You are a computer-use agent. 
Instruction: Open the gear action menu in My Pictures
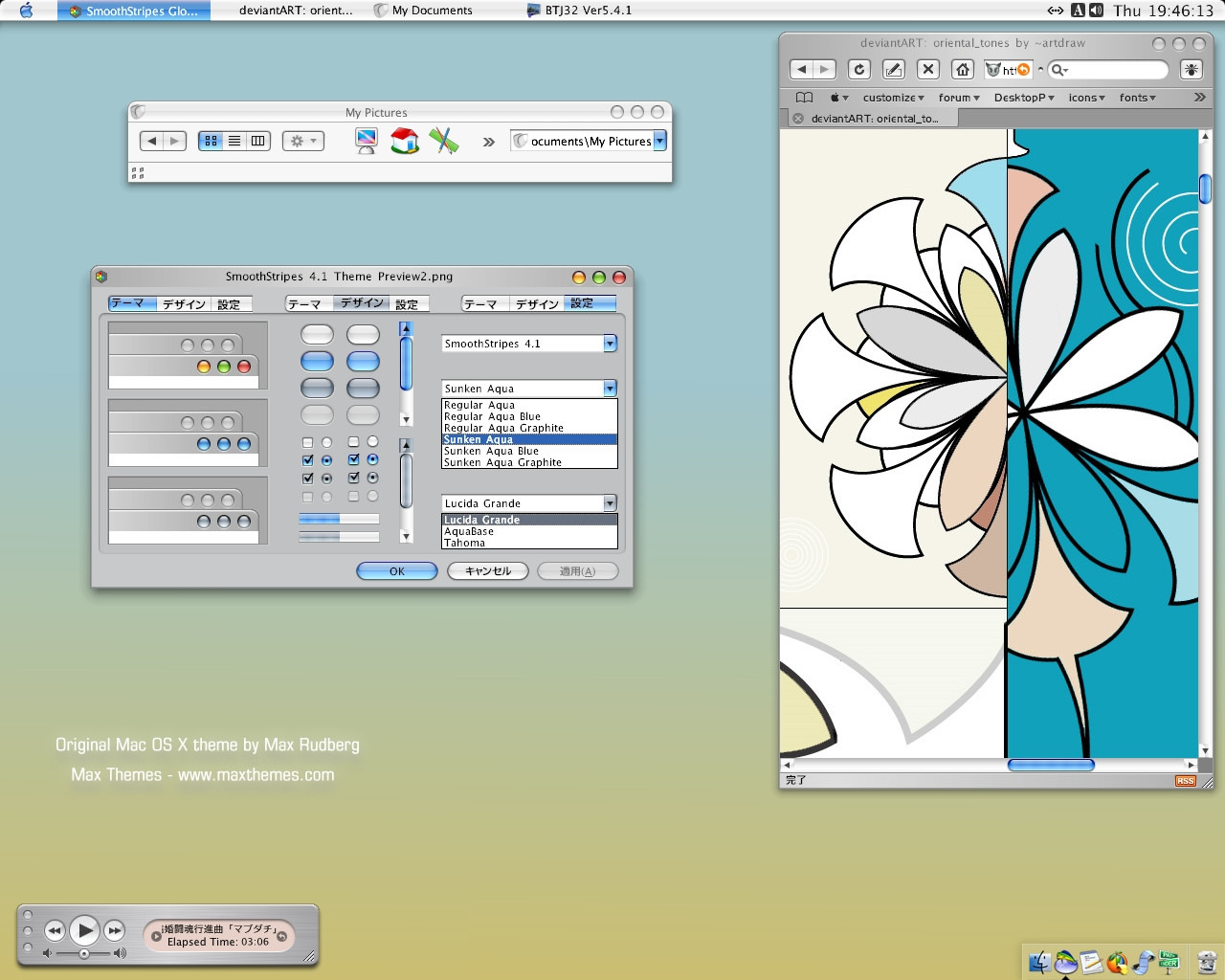tap(303, 141)
